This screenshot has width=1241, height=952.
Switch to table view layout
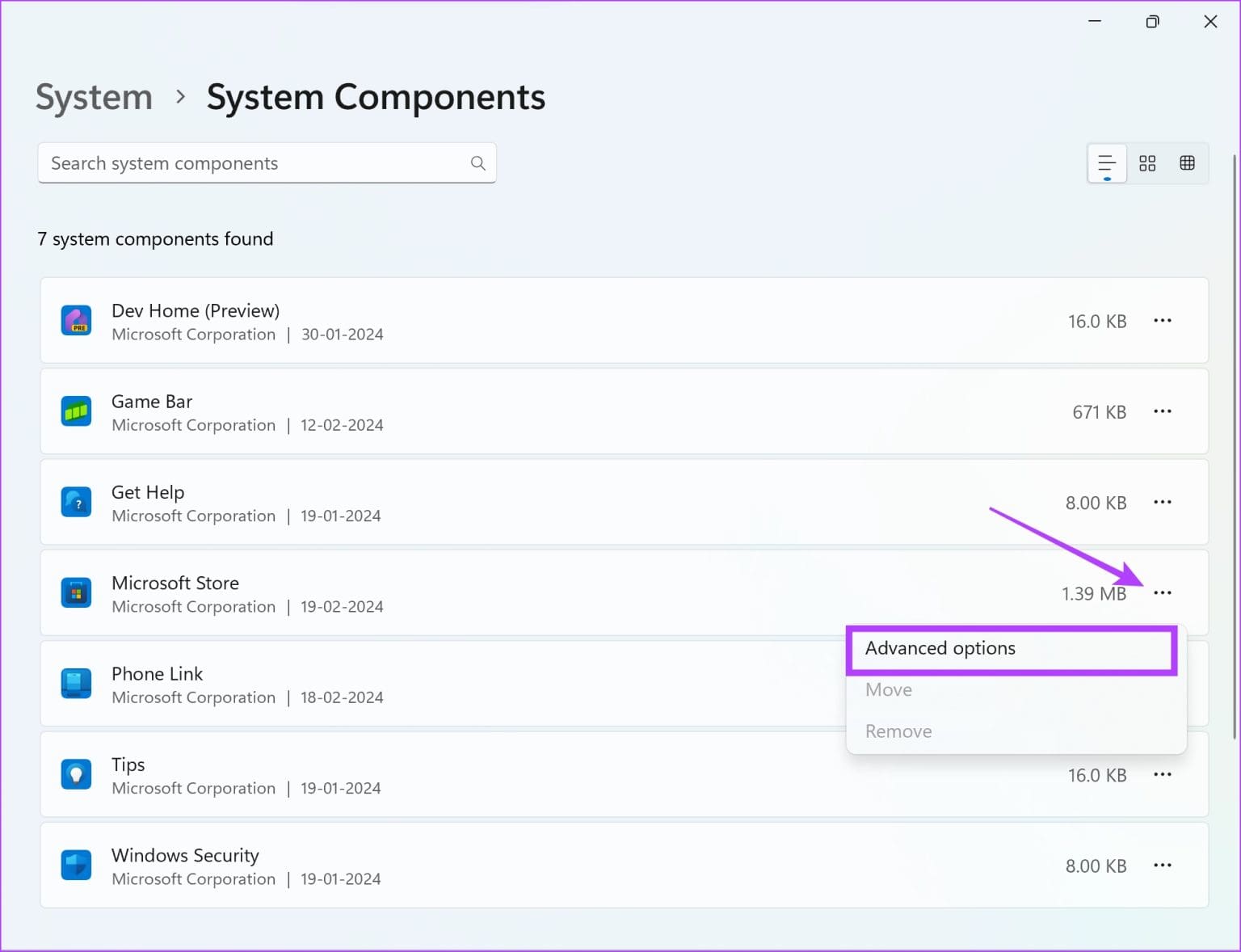(x=1187, y=163)
